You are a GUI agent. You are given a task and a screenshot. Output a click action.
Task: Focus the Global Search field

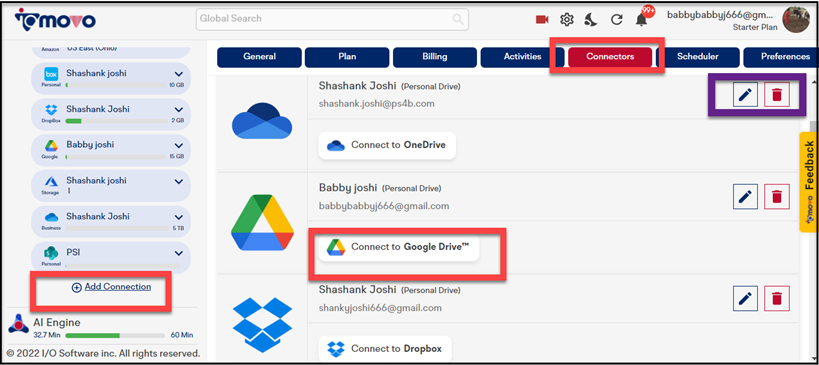(332, 19)
